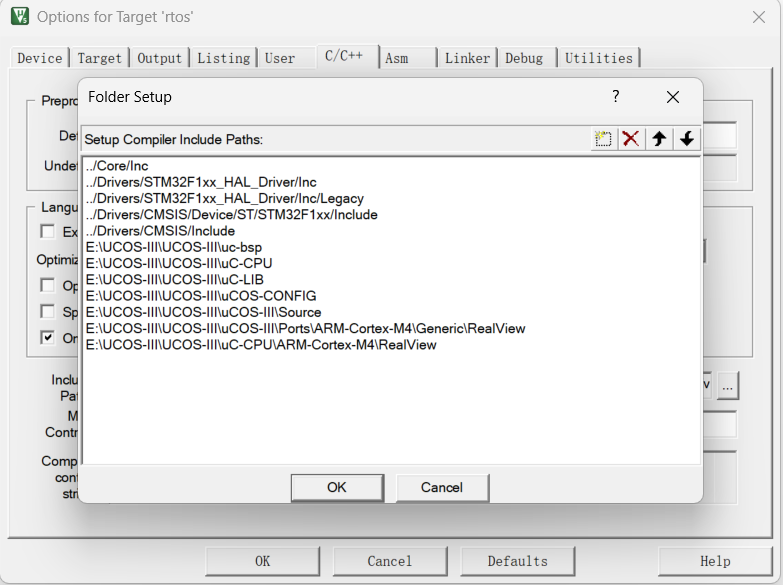Delete selected include path red X icon
The image size is (783, 585).
tap(631, 138)
